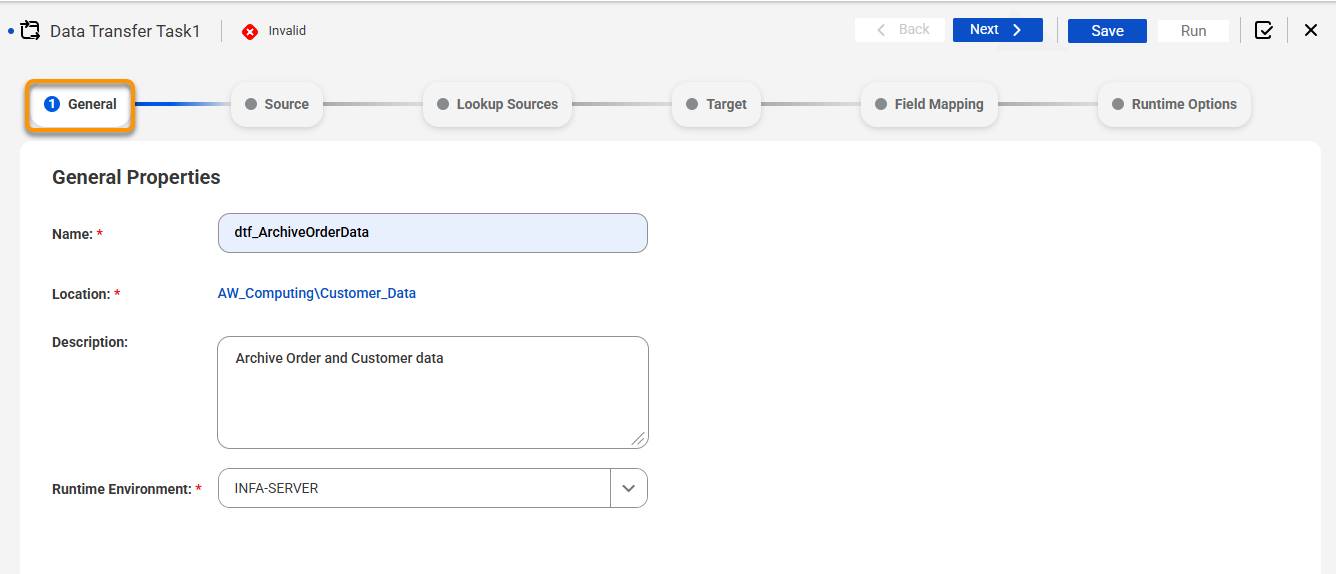The height and width of the screenshot is (574, 1336).
Task: Expand the Runtime Environment dropdown arrow
Action: coord(629,488)
